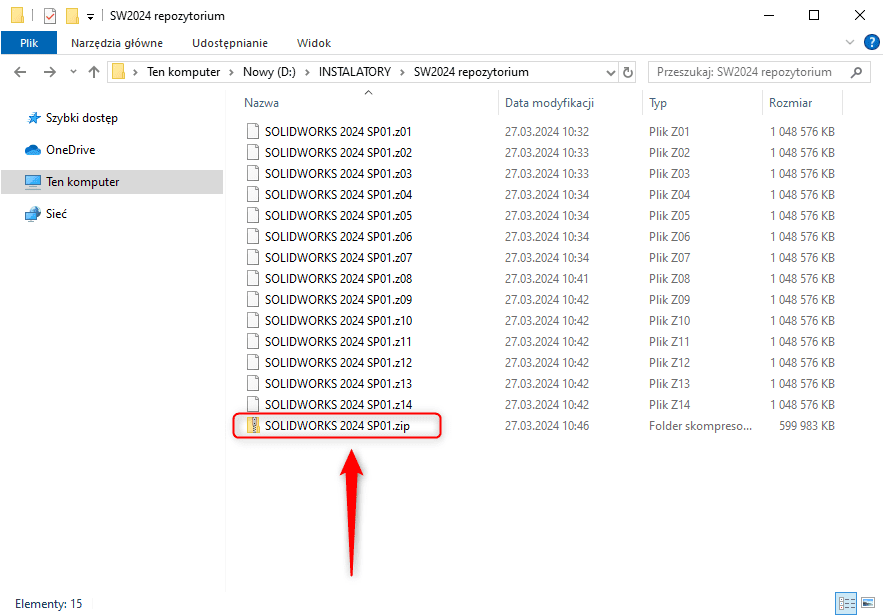Select file SOLIDWORKS 2024 SP01.z10
Screen dimensions: 884x616
click(338, 320)
